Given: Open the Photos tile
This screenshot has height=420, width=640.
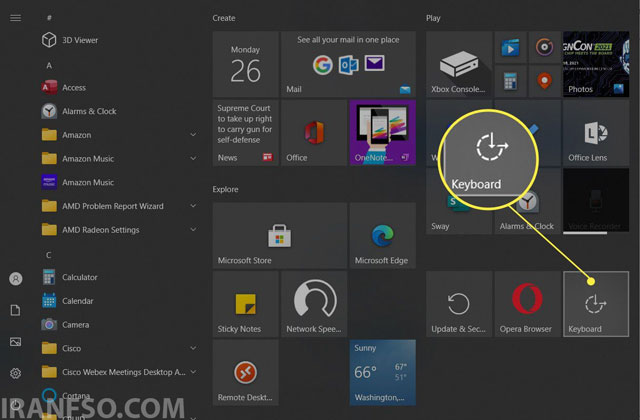Looking at the screenshot, I should click(x=596, y=64).
